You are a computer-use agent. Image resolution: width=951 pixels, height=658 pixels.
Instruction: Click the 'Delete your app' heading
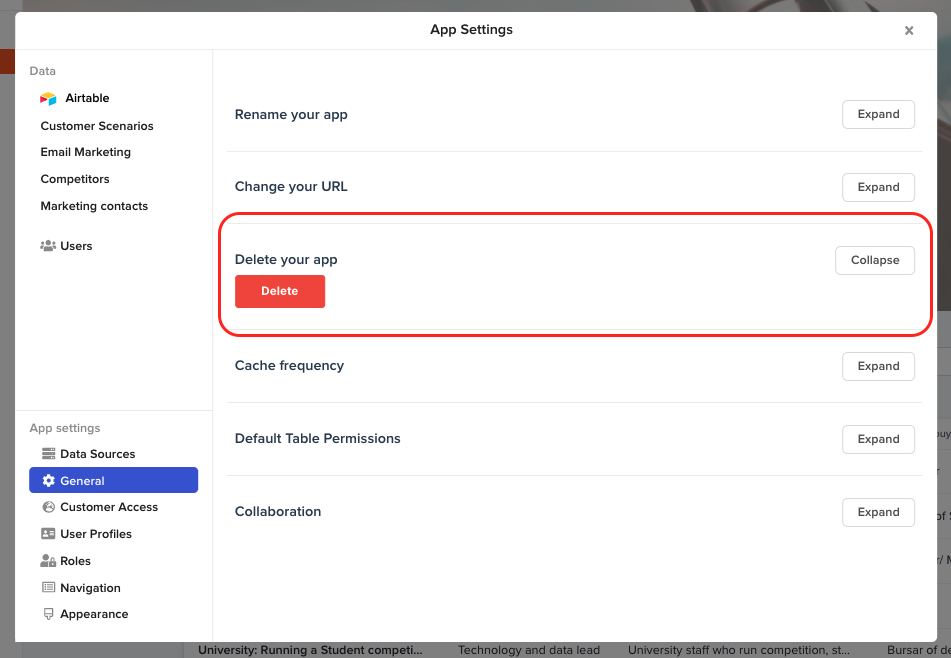(x=286, y=260)
